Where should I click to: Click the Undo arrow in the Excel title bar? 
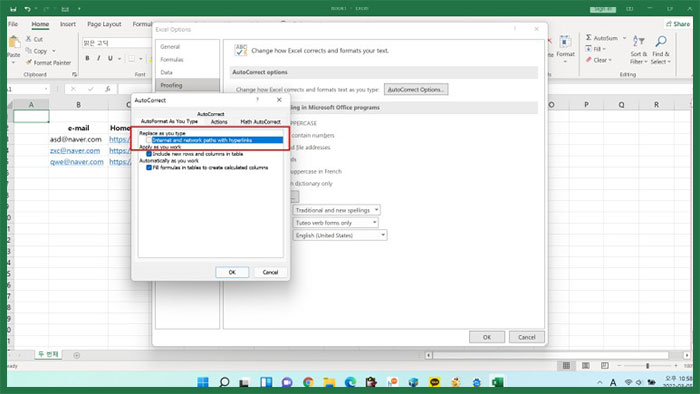pyautogui.click(x=28, y=9)
